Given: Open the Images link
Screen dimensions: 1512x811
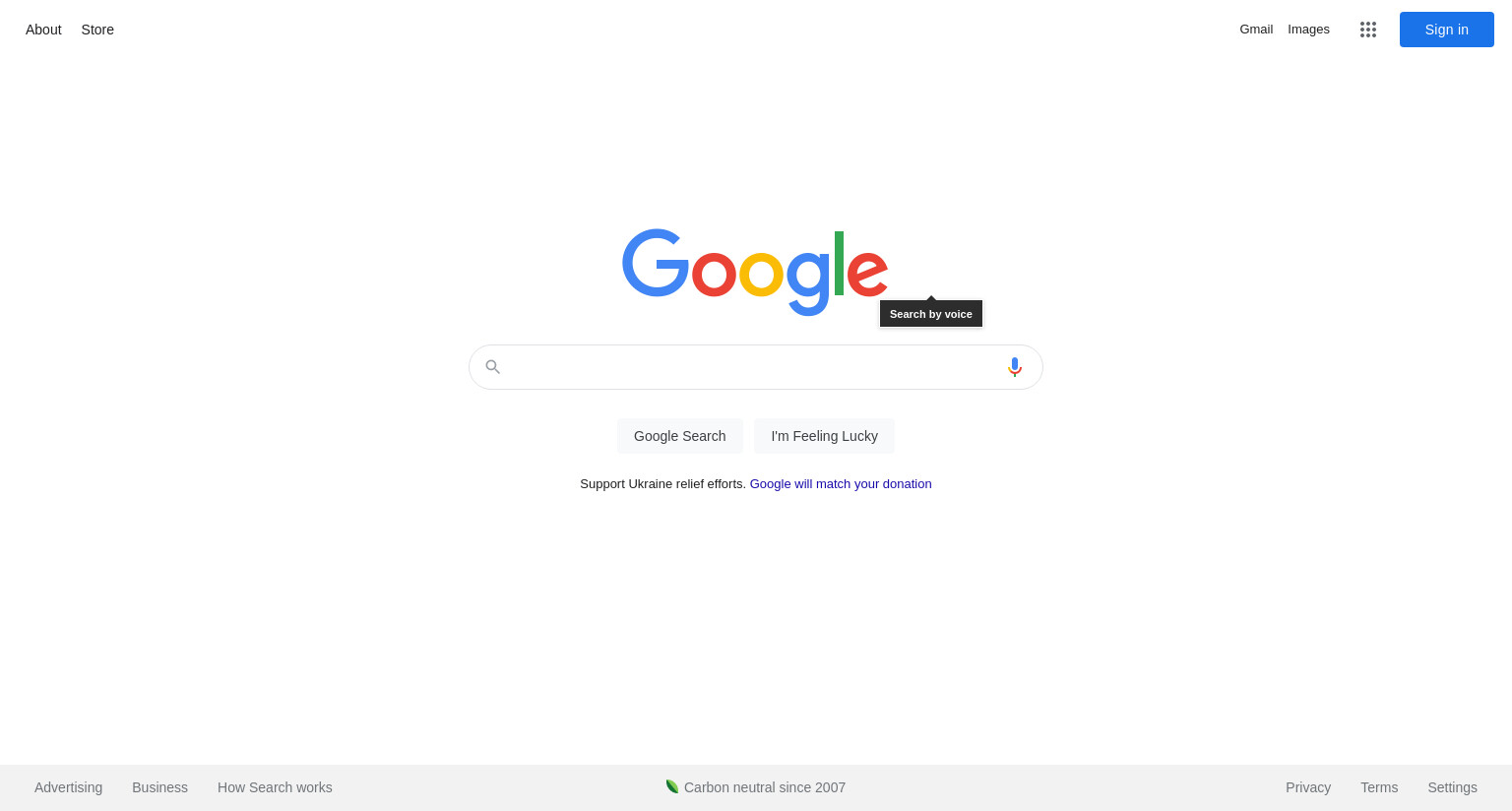Looking at the screenshot, I should click(1309, 30).
